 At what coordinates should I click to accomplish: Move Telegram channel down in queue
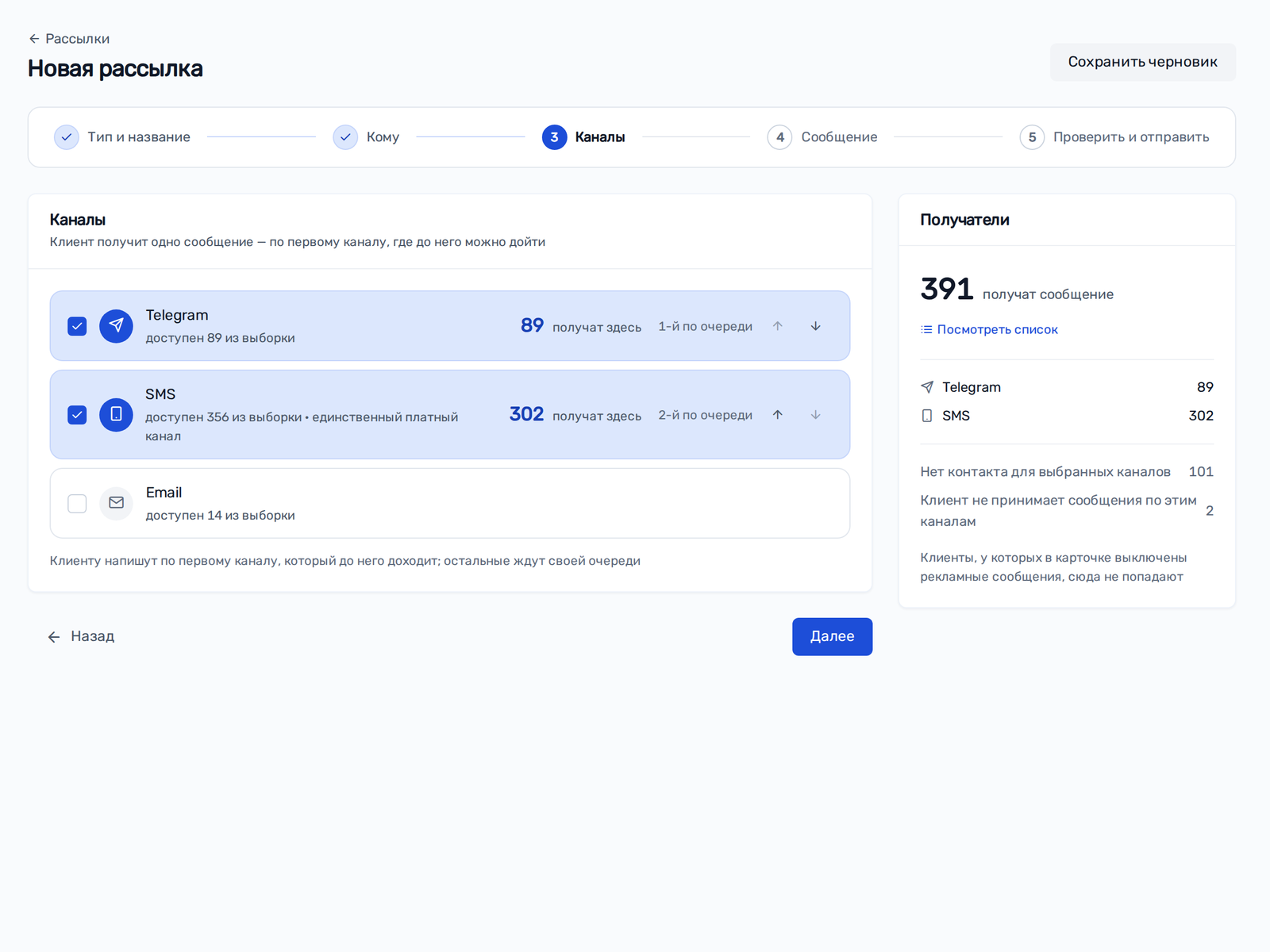tap(815, 326)
